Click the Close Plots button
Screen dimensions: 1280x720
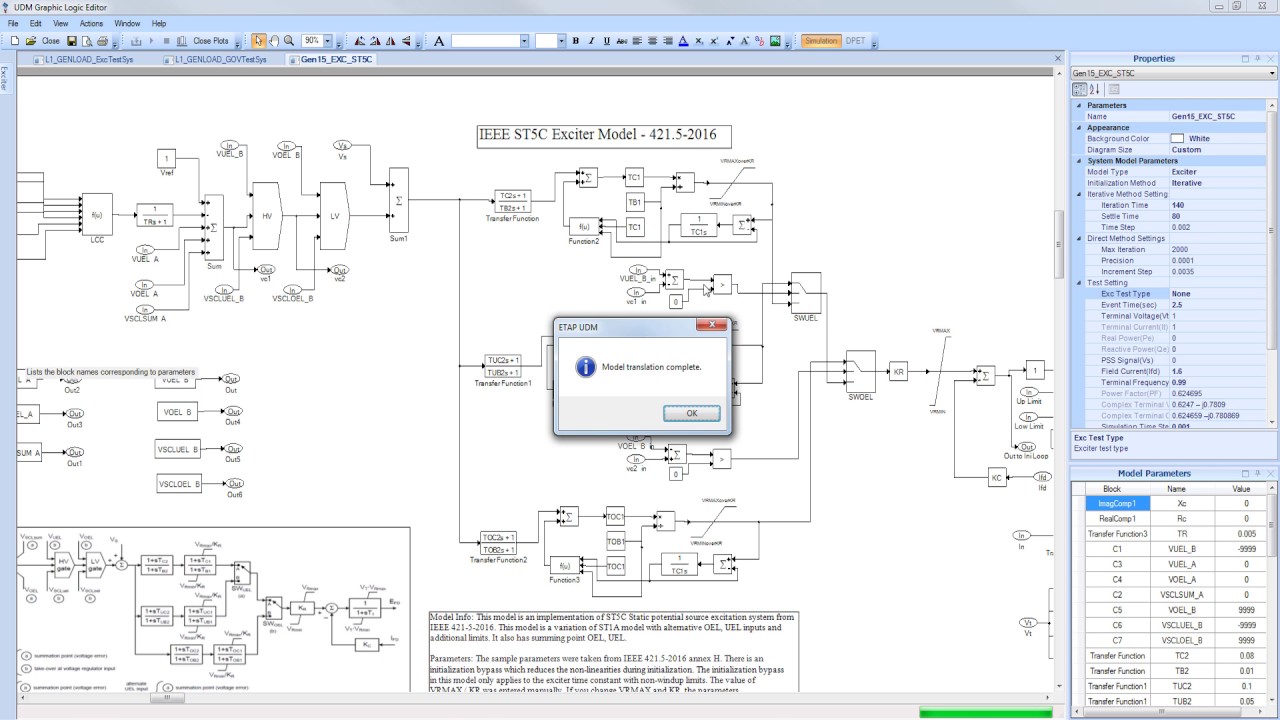(211, 41)
